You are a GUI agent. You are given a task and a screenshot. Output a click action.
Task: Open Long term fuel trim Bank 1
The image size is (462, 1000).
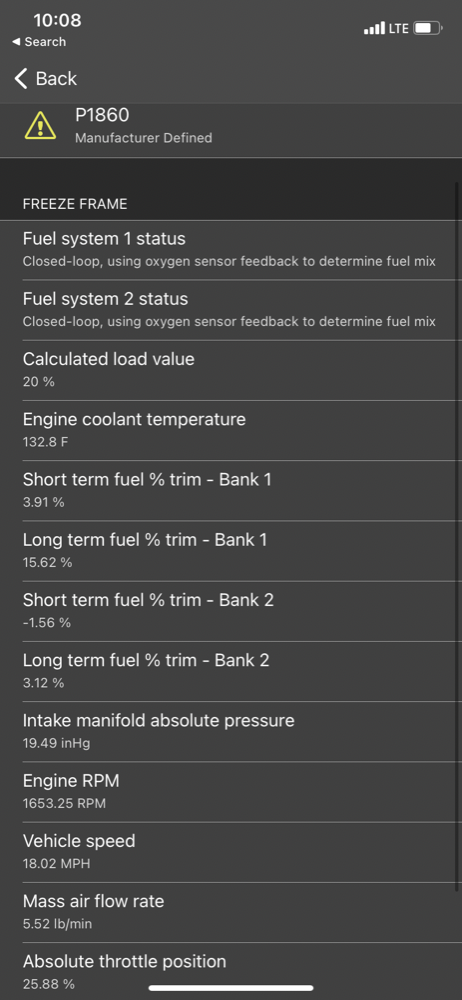tap(231, 551)
